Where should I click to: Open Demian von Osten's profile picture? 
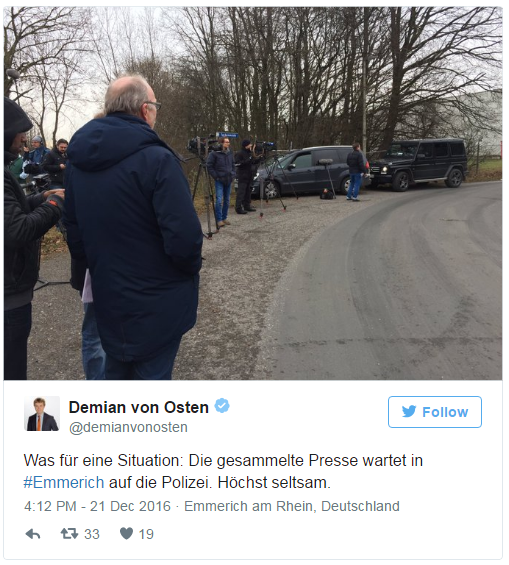pyautogui.click(x=42, y=414)
